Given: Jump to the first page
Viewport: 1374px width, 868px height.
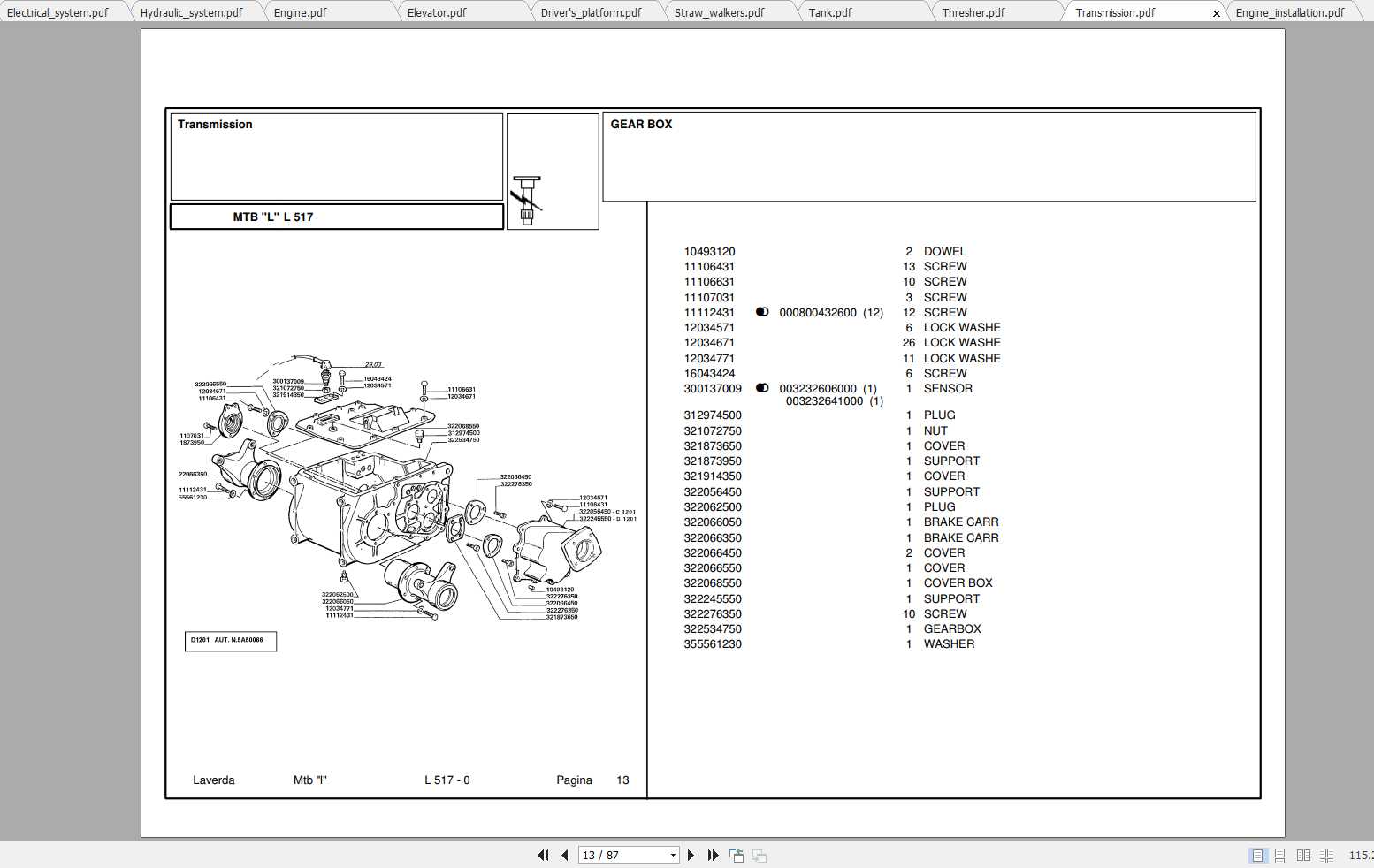Looking at the screenshot, I should [x=543, y=855].
